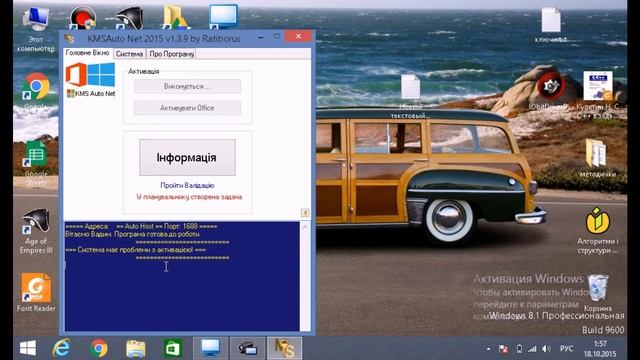
Task: Select the blue monitor desktop shortcut
Action: pyautogui.click(x=223, y=16)
